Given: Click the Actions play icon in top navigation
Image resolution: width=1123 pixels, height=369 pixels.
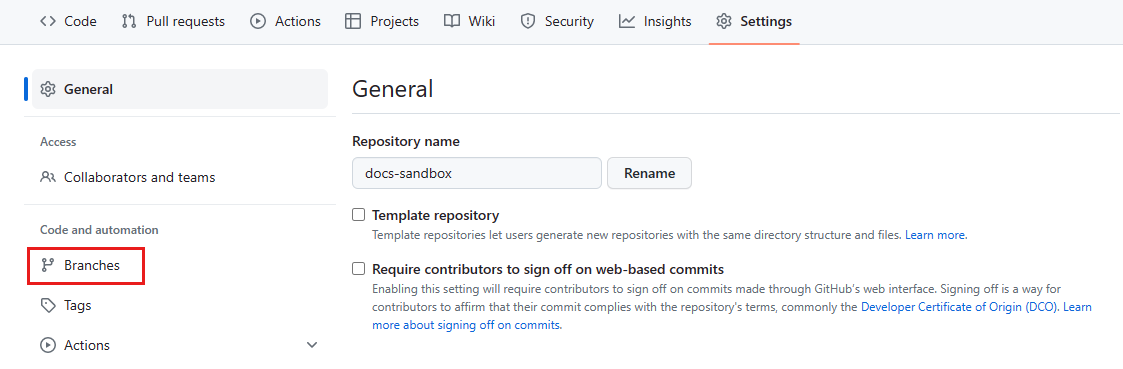Looking at the screenshot, I should [x=258, y=21].
